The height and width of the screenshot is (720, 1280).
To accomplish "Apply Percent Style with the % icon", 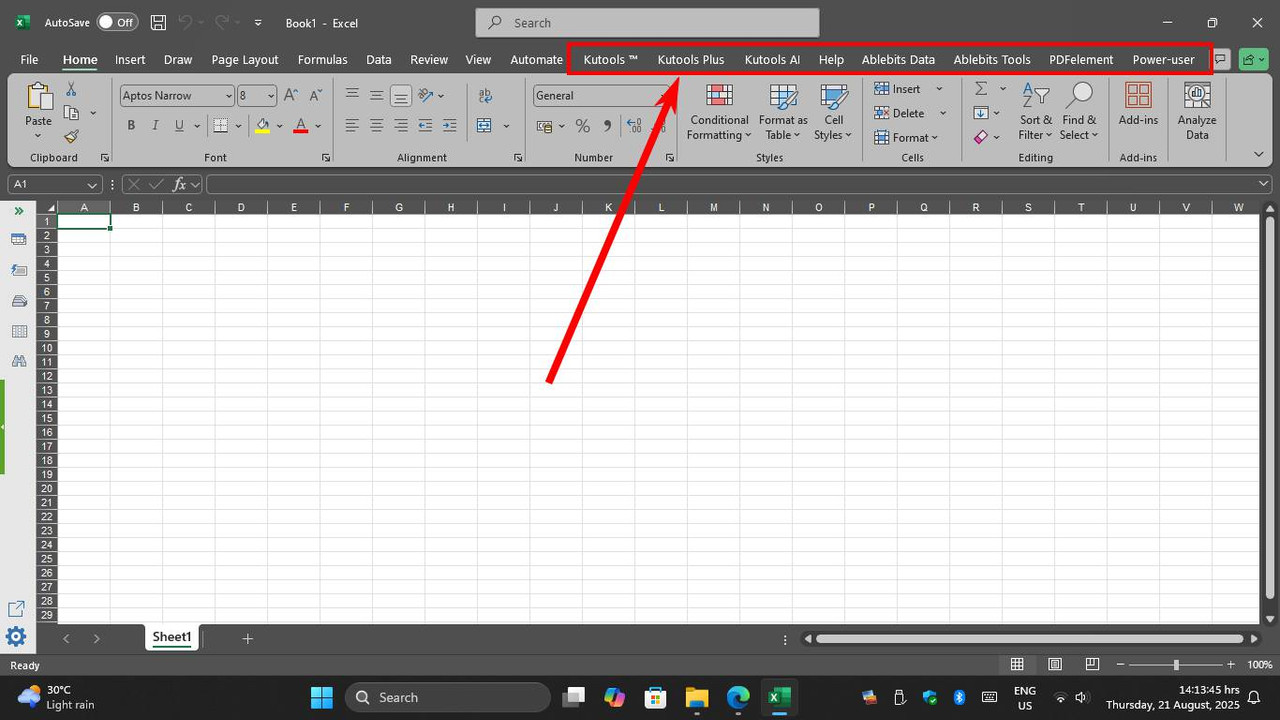I will pos(582,126).
